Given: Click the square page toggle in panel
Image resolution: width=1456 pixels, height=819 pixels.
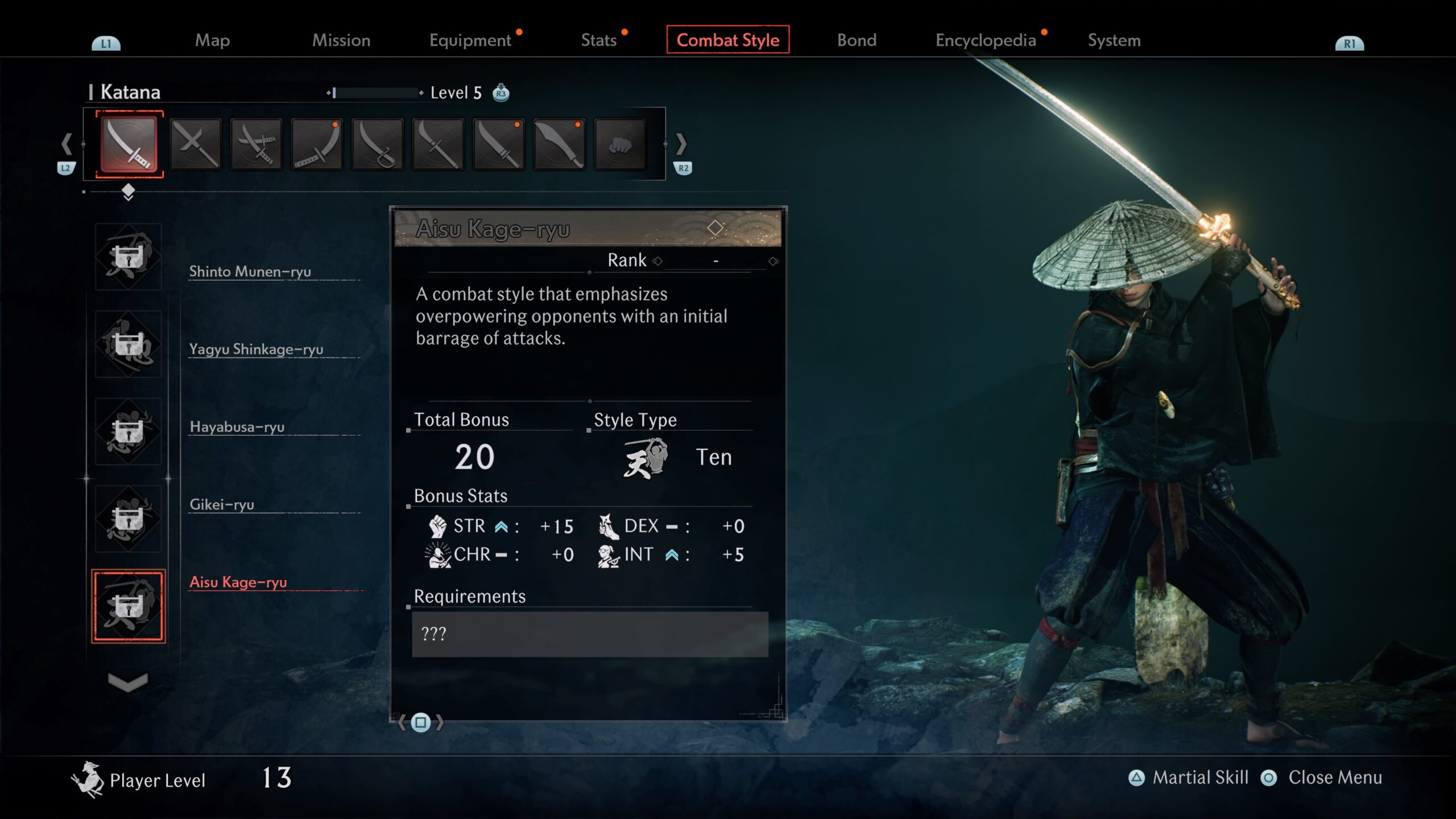Looking at the screenshot, I should pyautogui.click(x=421, y=722).
